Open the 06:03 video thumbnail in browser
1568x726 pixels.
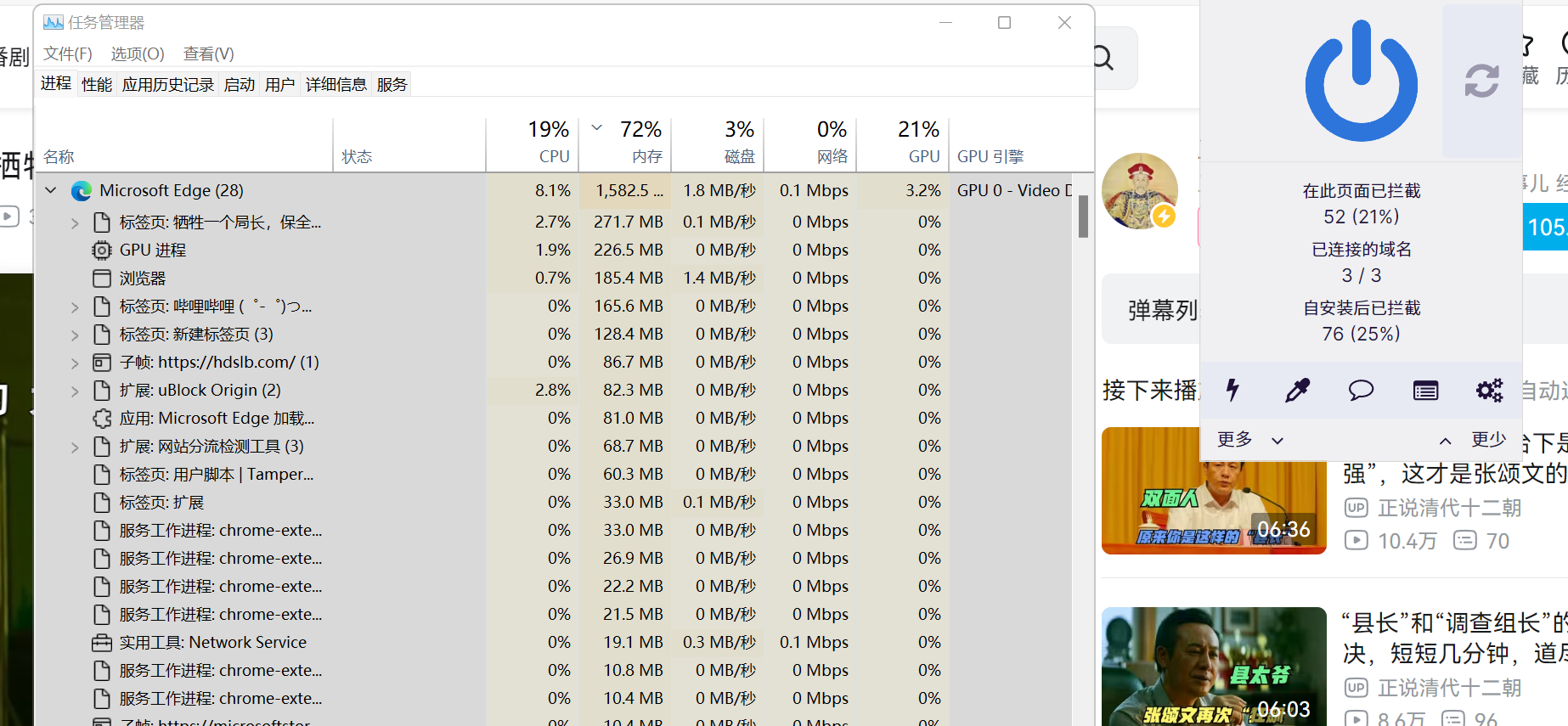pyautogui.click(x=1214, y=667)
